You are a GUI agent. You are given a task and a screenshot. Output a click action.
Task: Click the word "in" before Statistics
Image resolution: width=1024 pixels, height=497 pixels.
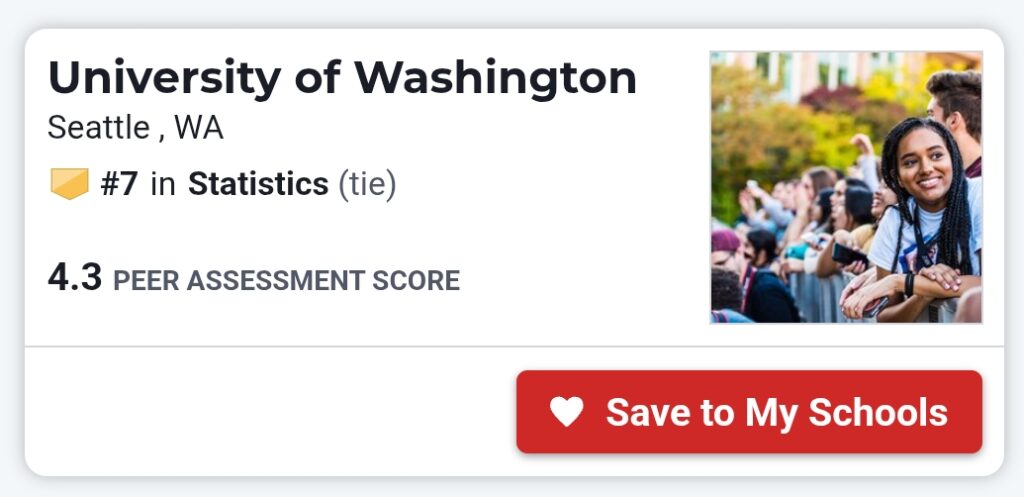click(162, 184)
